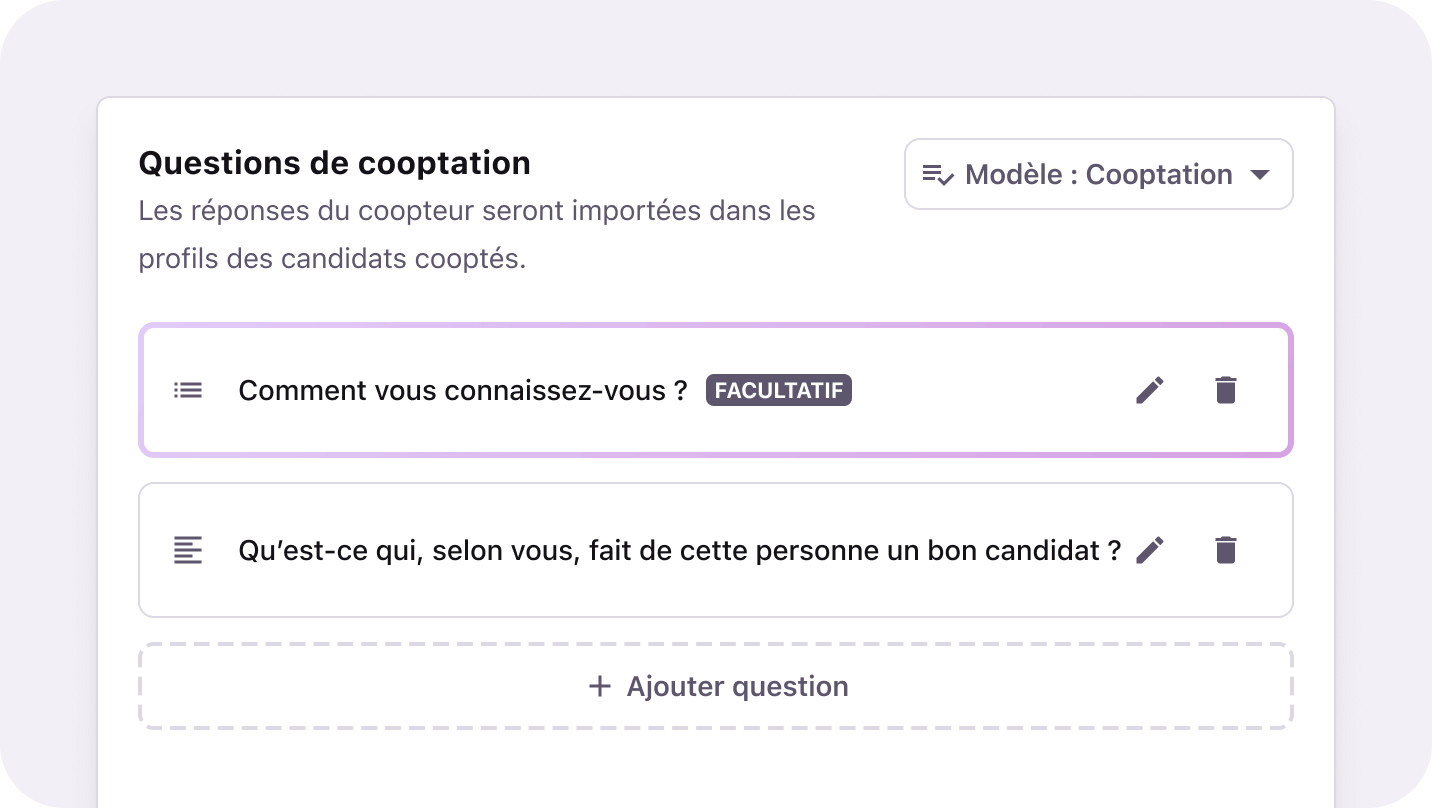Open the model picker labeled Cooptation

(x=1098, y=174)
